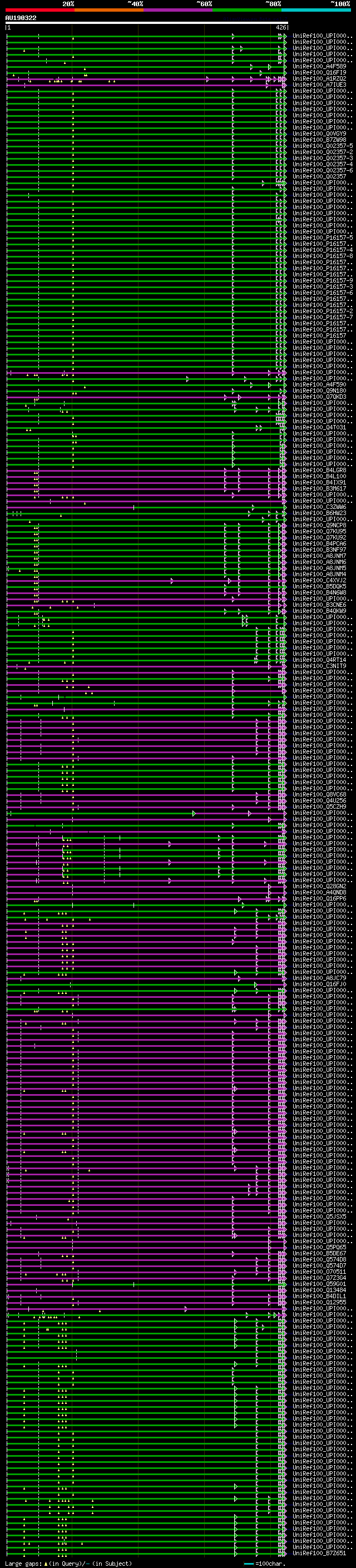Select the UniRef100_P16157-5 label
356x1568 pixels.
[323, 238]
